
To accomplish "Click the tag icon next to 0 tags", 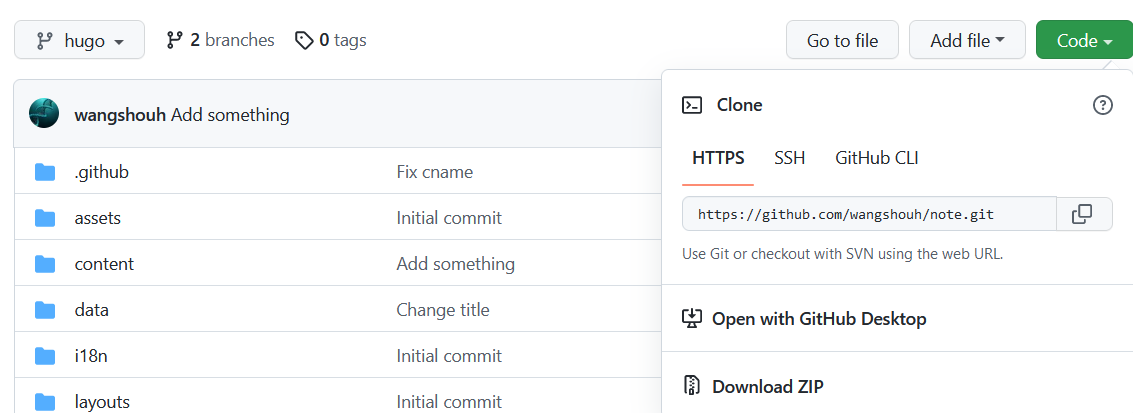I will (304, 40).
